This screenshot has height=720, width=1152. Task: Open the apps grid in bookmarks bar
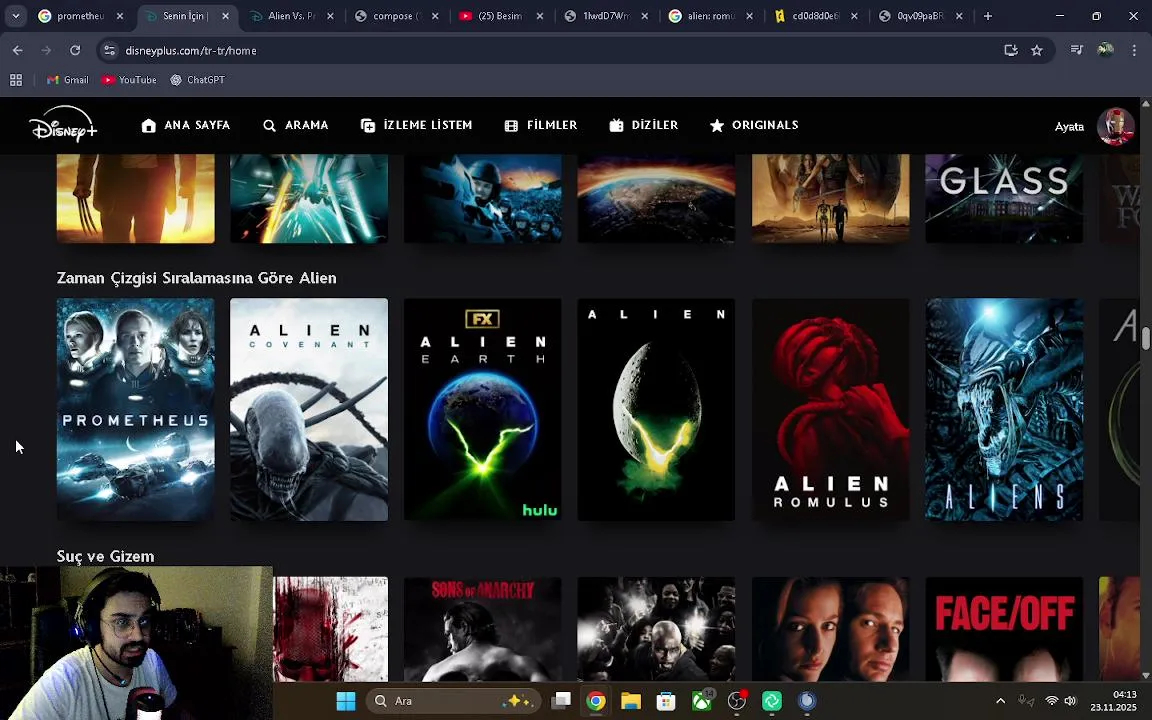tap(15, 80)
